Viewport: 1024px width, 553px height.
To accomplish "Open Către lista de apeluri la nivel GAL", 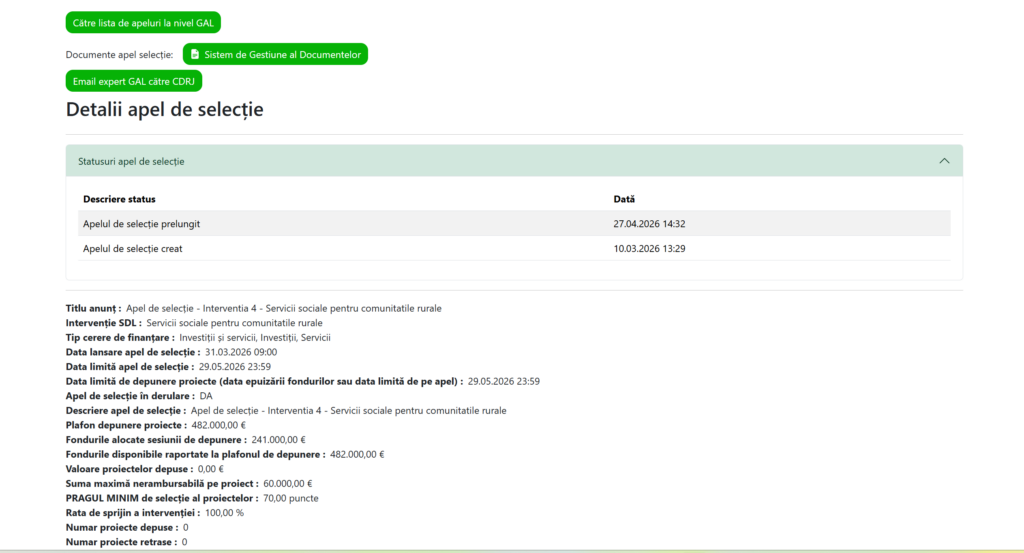I will coord(143,22).
